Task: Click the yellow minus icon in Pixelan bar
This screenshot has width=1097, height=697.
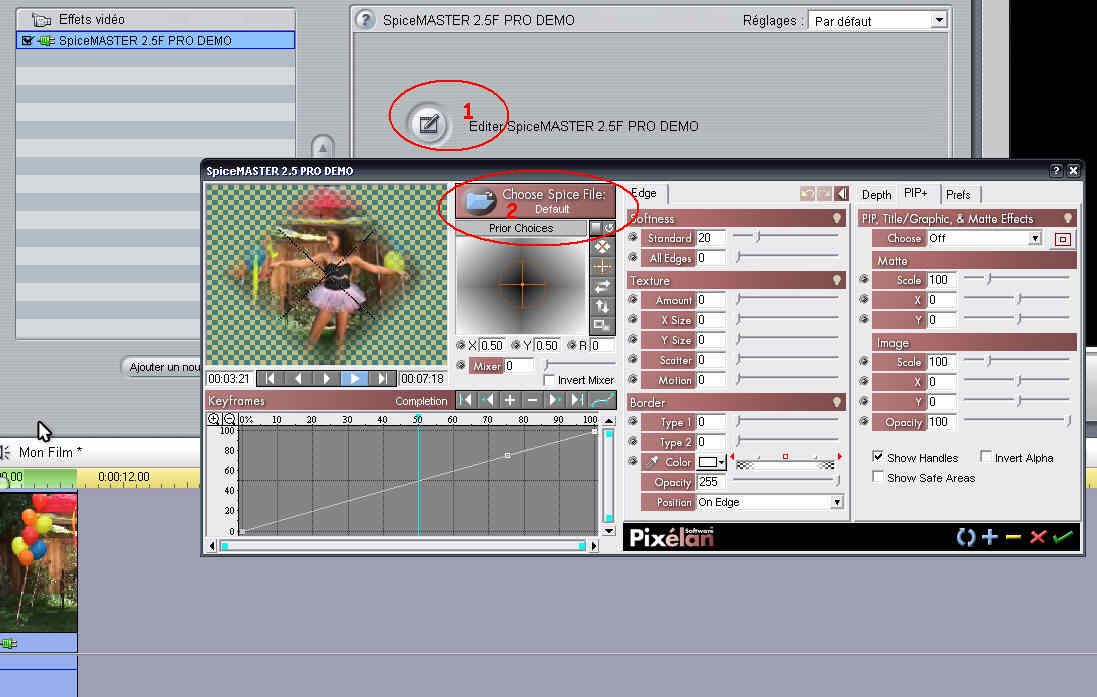Action: pos(1013,537)
